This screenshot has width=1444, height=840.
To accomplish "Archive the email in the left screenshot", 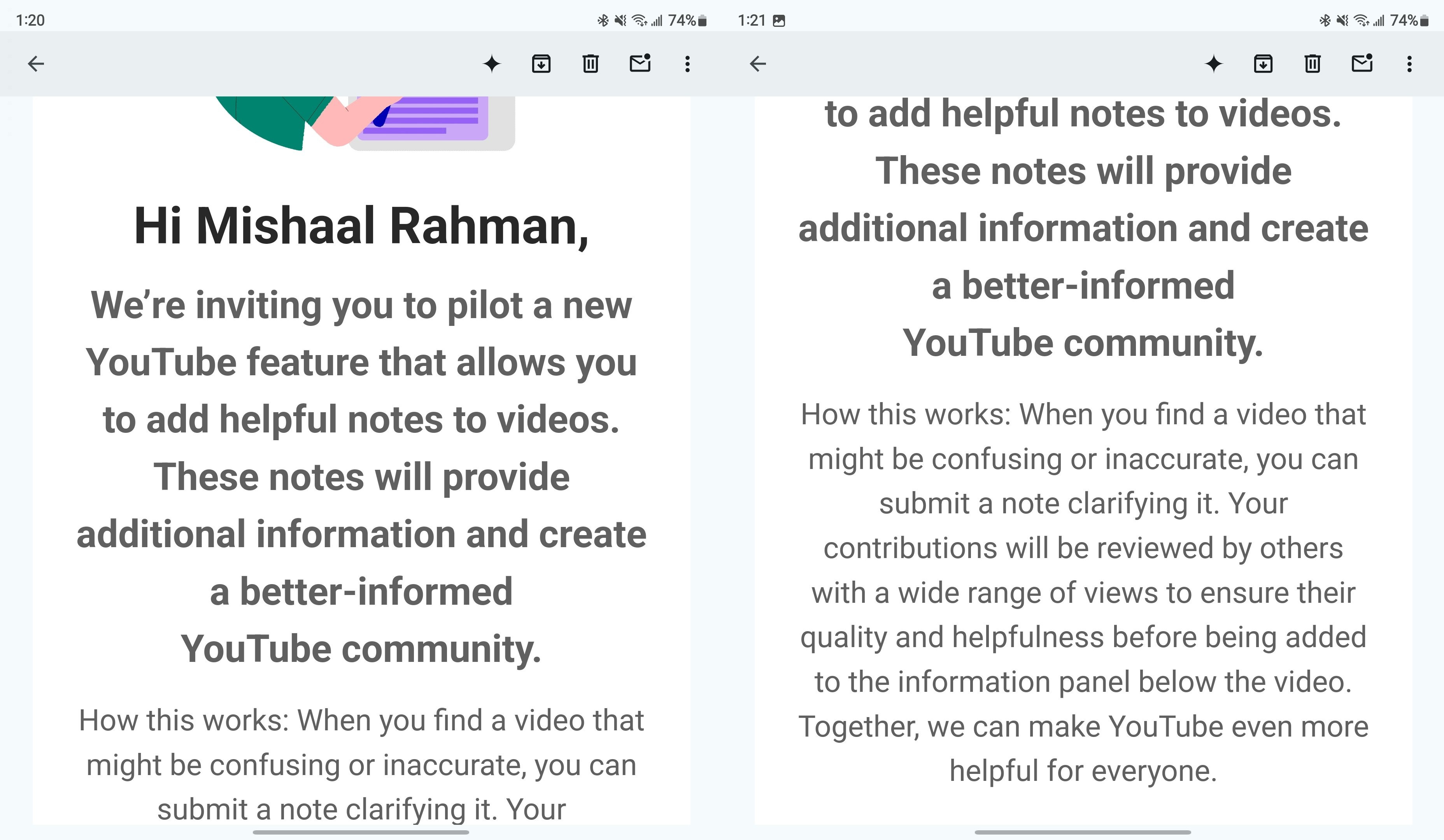I will click(x=541, y=64).
